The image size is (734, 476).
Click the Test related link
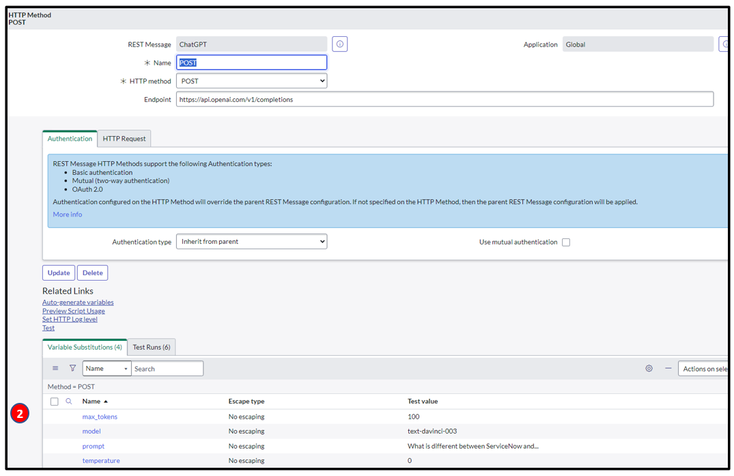pyautogui.click(x=48, y=328)
